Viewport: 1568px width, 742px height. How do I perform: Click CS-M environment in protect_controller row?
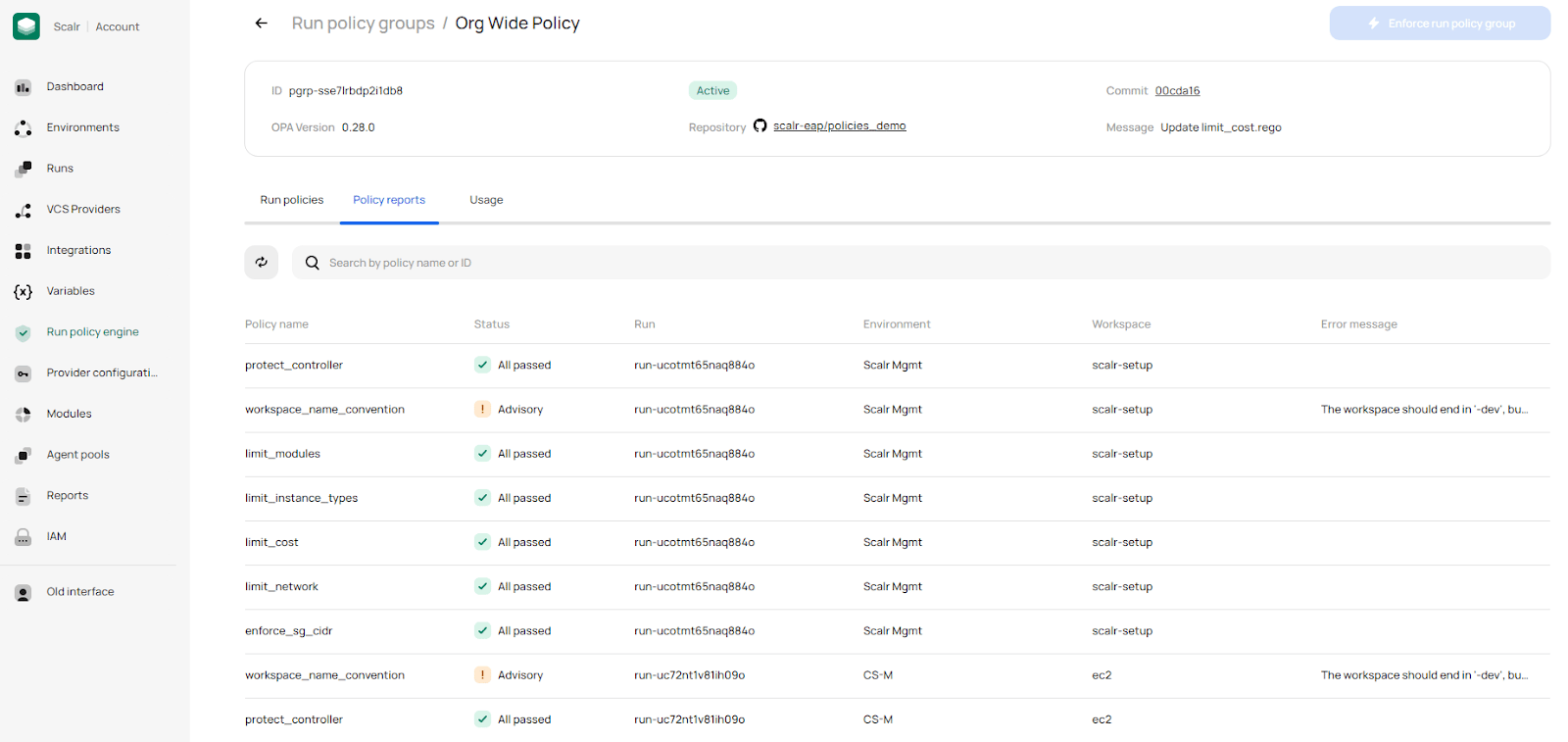[x=878, y=719]
